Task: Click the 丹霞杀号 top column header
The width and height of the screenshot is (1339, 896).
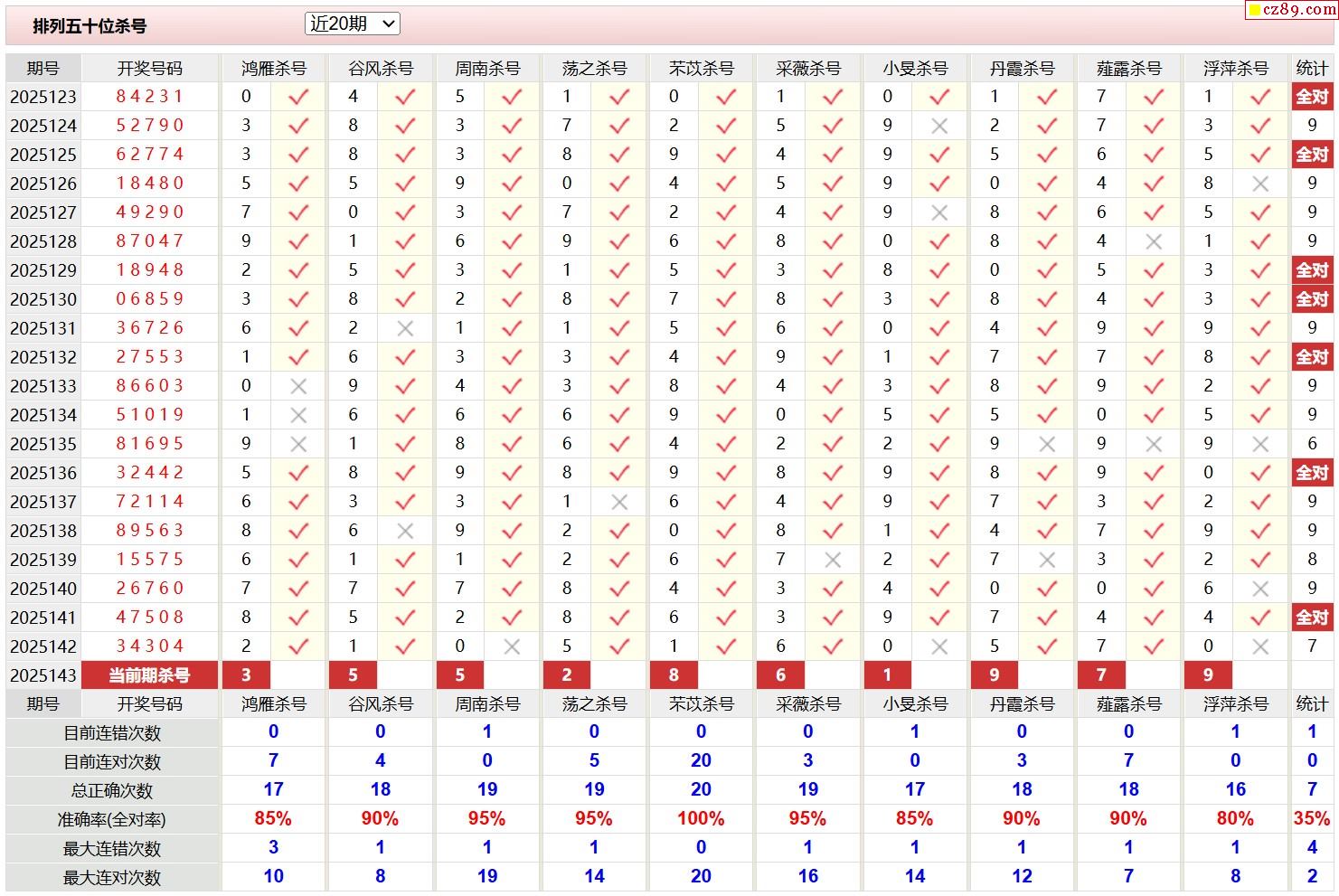Action: [1022, 69]
